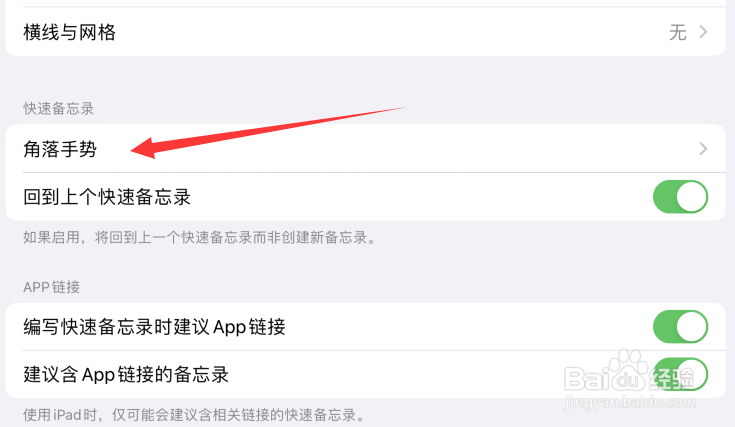The width and height of the screenshot is (735, 427).
Task: Expand the chevron beside 无
Action: click(x=703, y=32)
